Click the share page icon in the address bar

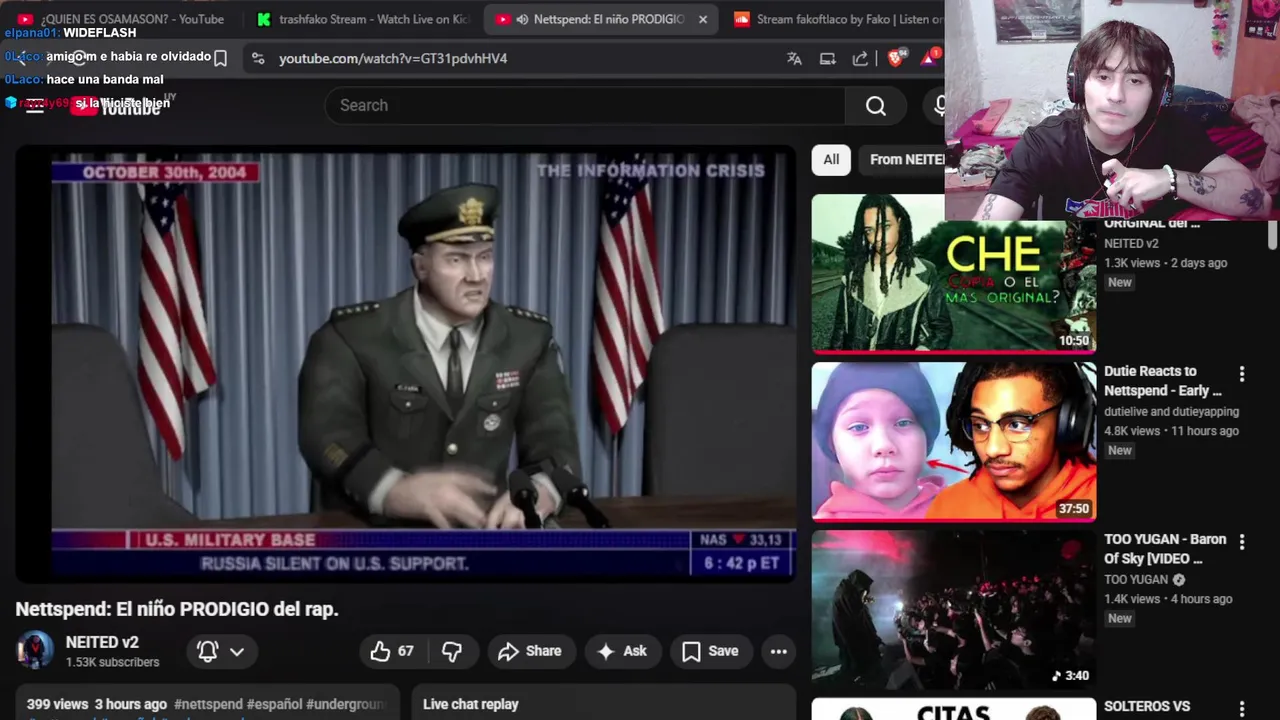coord(860,58)
